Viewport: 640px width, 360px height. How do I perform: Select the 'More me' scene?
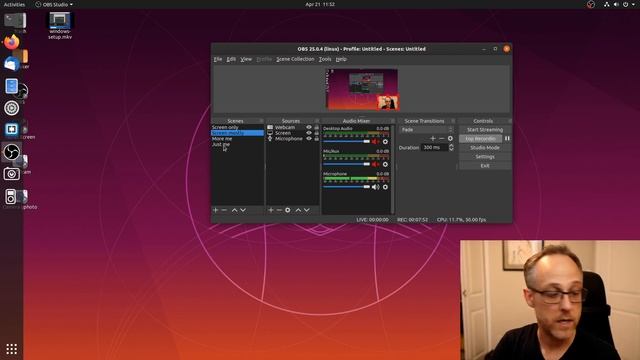coord(237,139)
